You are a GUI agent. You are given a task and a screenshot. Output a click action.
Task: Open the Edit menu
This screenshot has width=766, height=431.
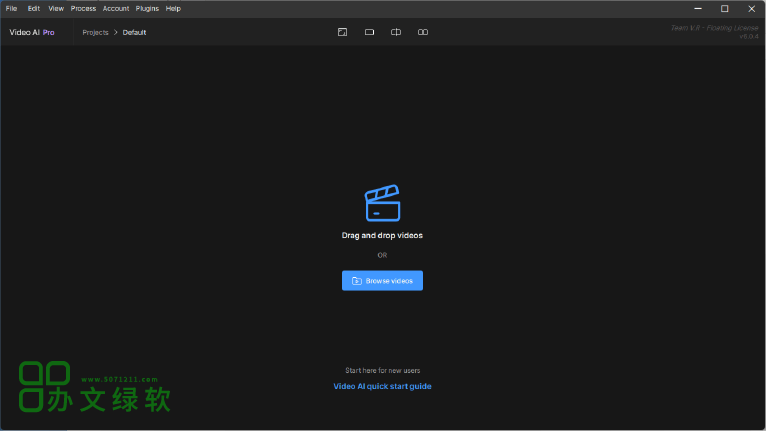[34, 8]
